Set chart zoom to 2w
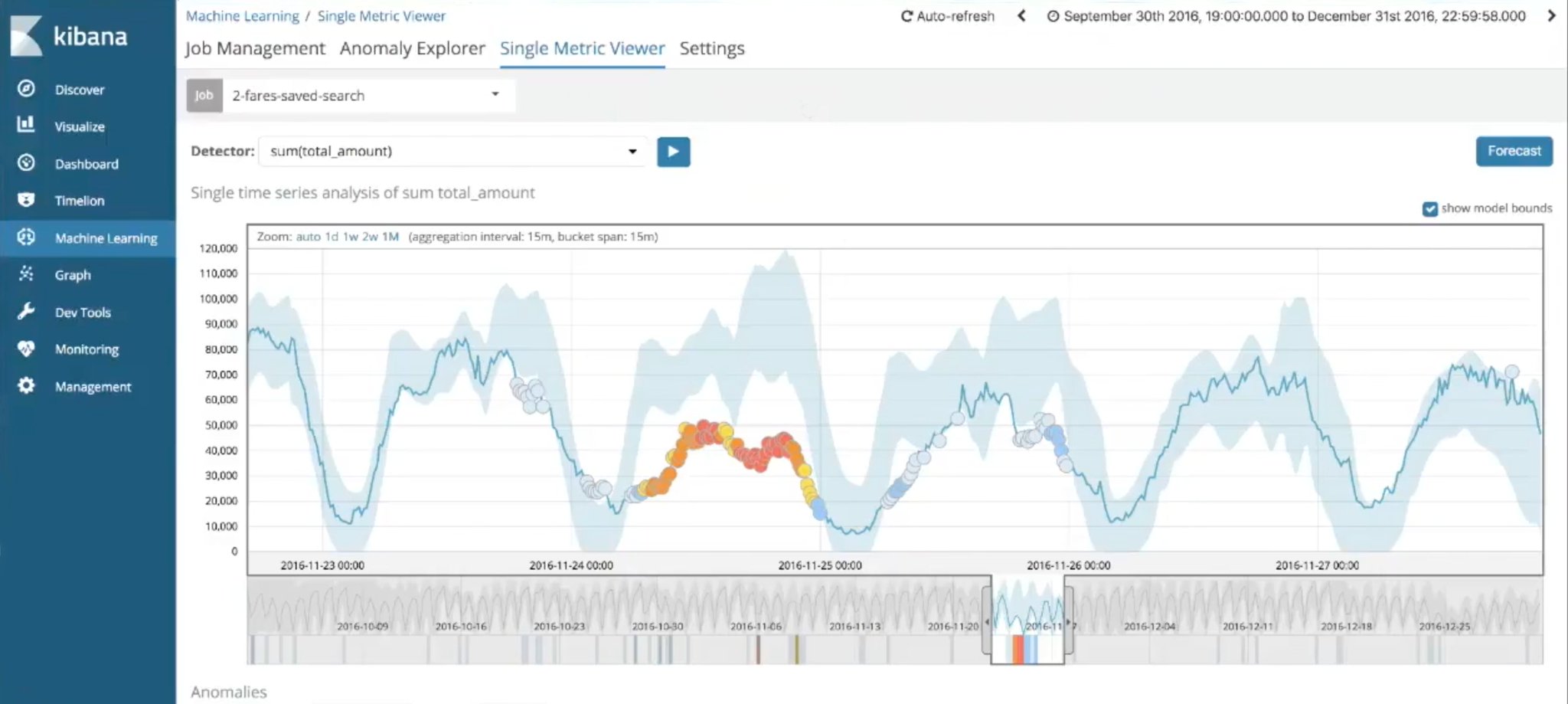Image resolution: width=1568 pixels, height=704 pixels. point(370,237)
